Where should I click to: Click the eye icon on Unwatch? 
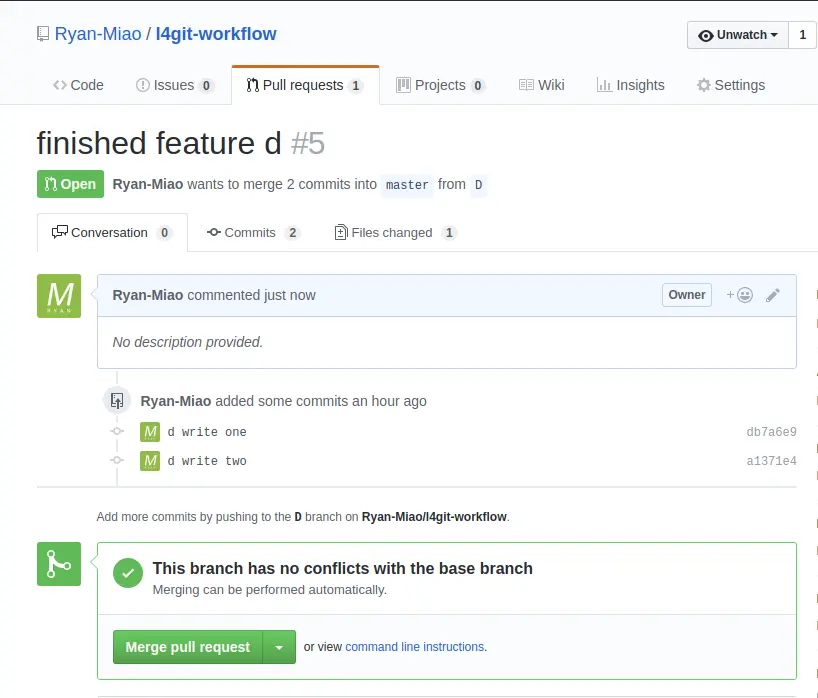click(705, 35)
